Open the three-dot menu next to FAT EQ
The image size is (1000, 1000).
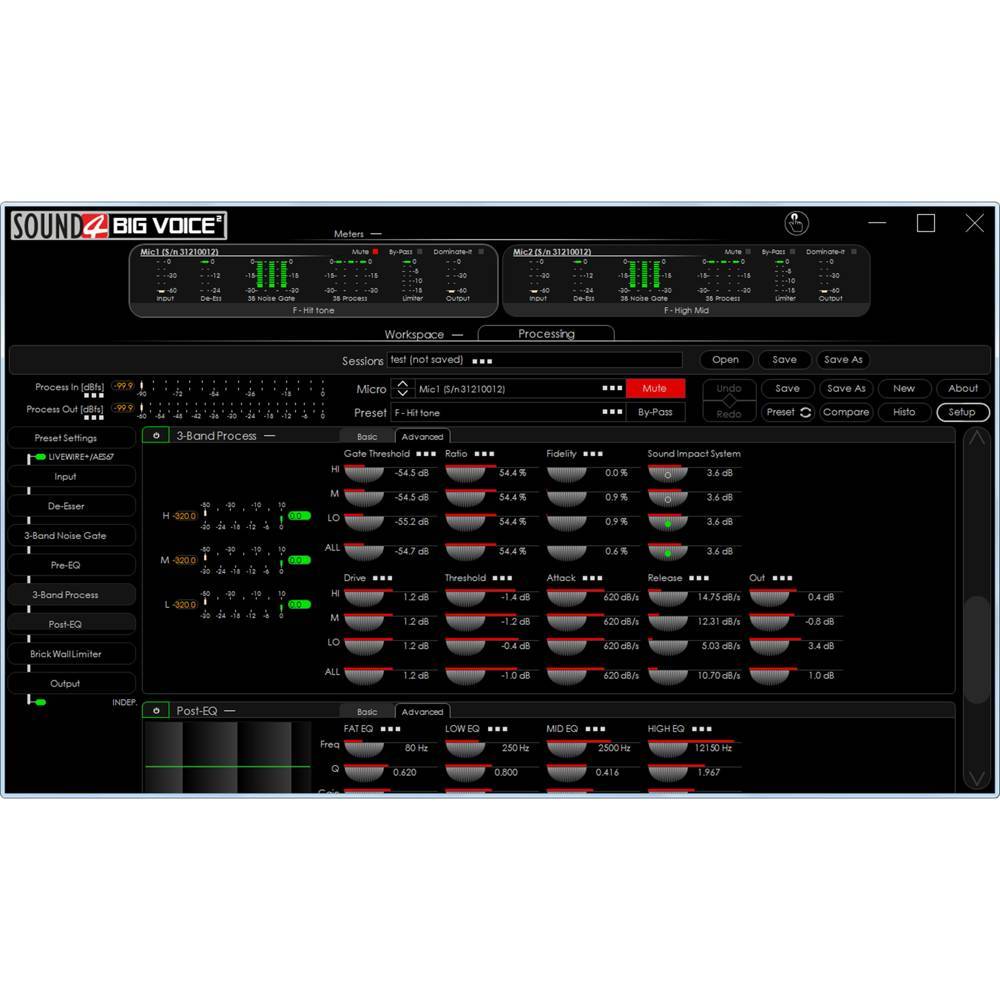coord(390,729)
